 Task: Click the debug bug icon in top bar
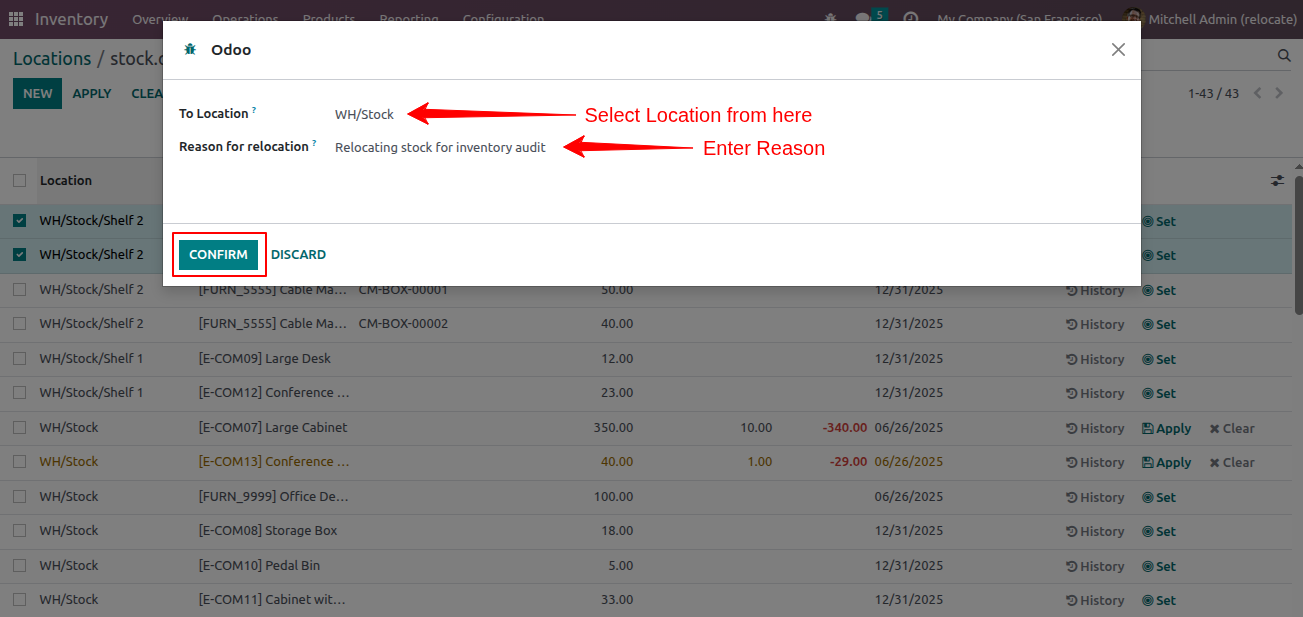830,19
